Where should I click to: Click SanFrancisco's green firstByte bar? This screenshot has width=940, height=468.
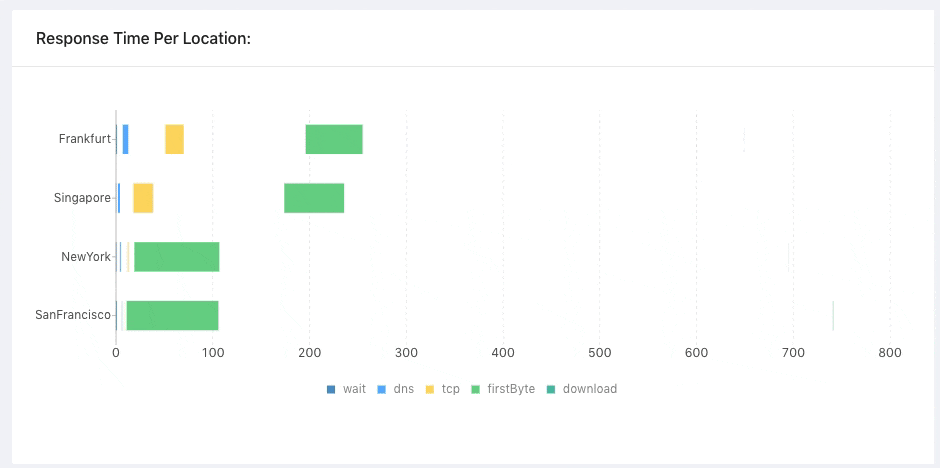click(172, 315)
